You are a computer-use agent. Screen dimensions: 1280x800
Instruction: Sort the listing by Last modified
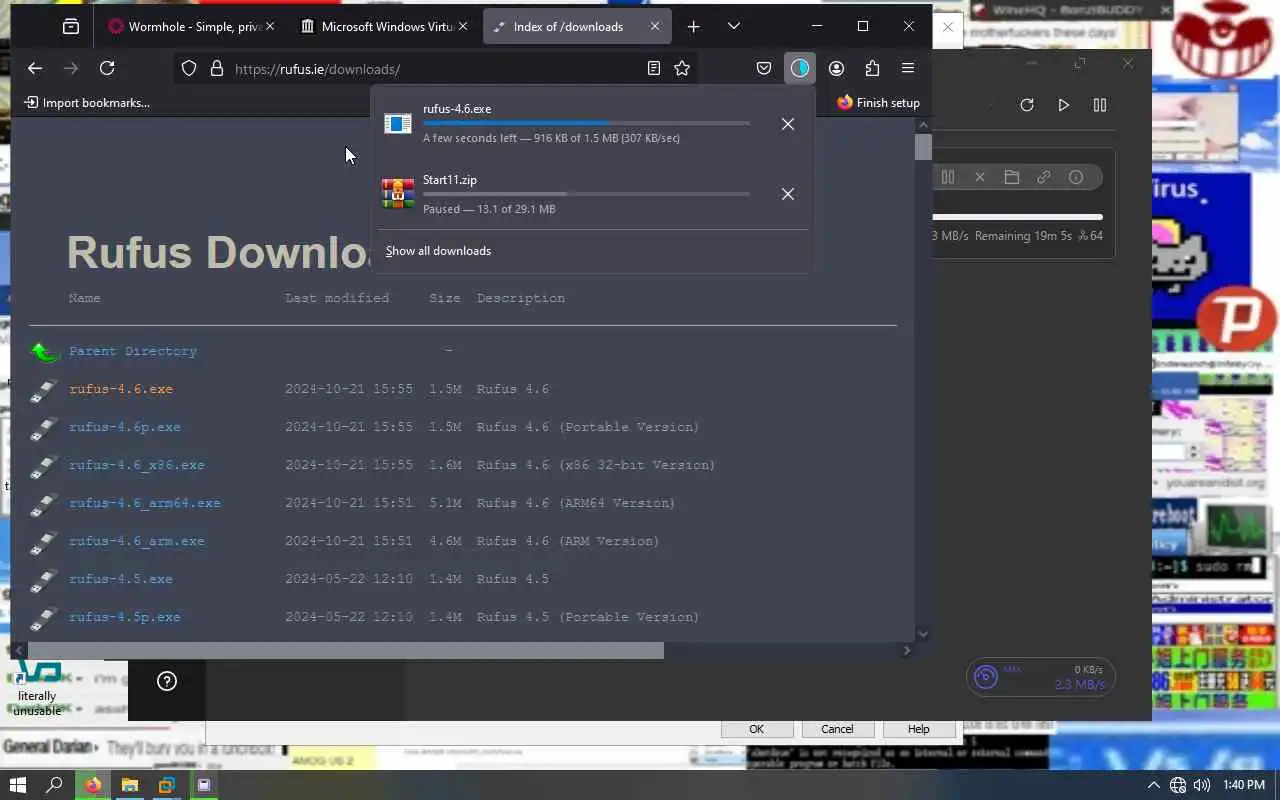point(337,298)
